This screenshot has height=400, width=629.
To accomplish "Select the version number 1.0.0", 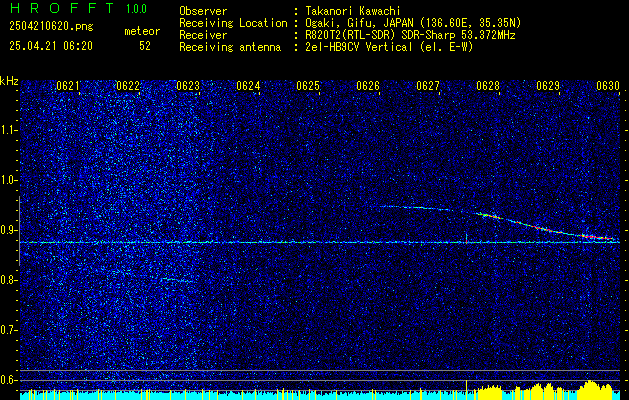I will click(136, 8).
